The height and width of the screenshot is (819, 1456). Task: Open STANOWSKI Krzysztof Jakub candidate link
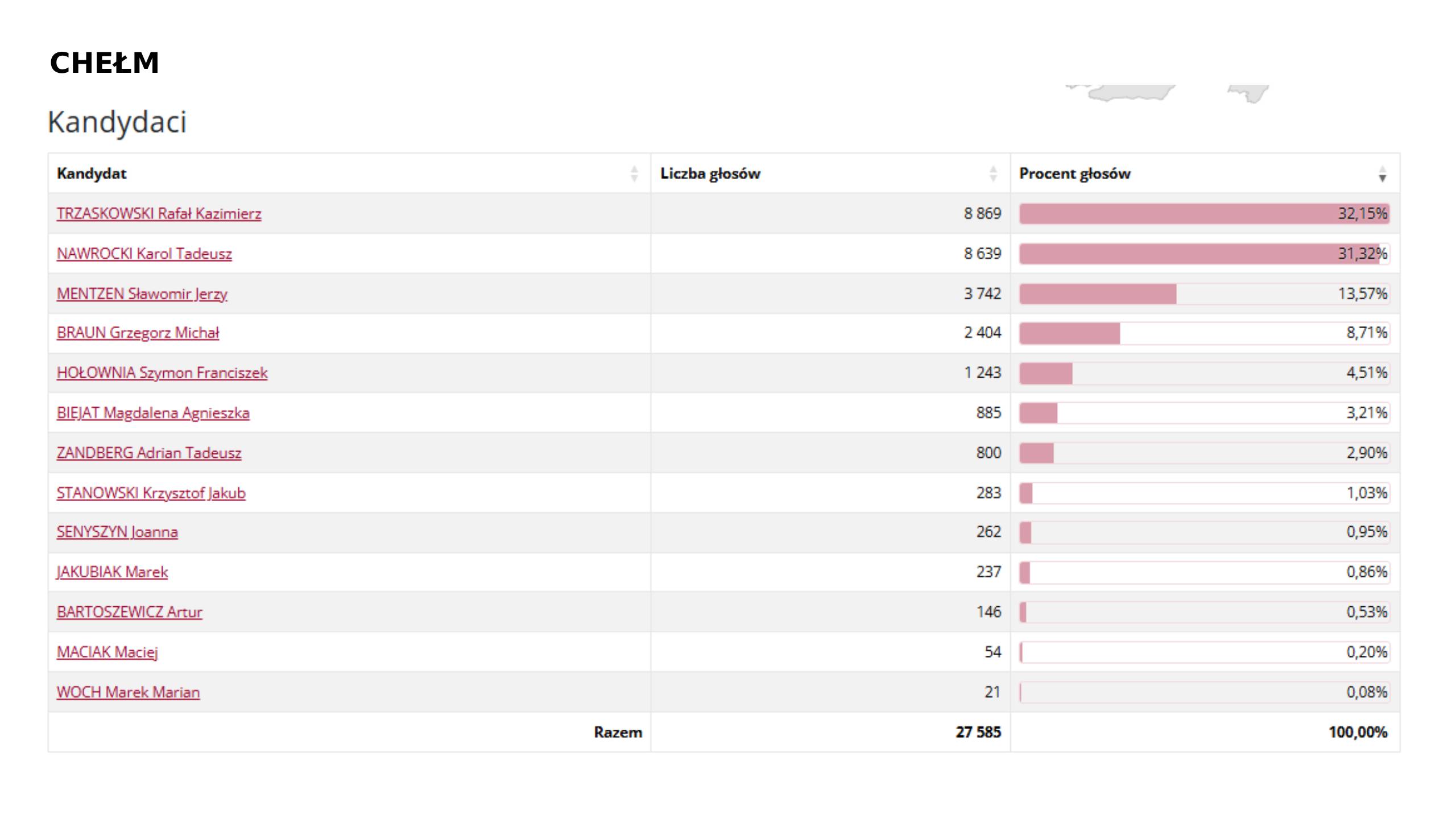click(x=151, y=493)
